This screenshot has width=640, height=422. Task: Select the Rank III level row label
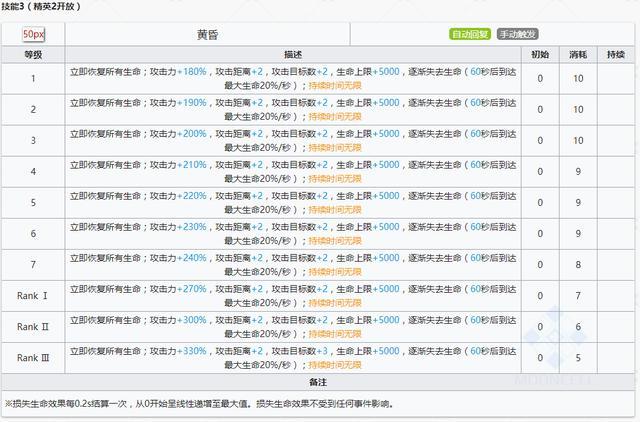coord(33,358)
